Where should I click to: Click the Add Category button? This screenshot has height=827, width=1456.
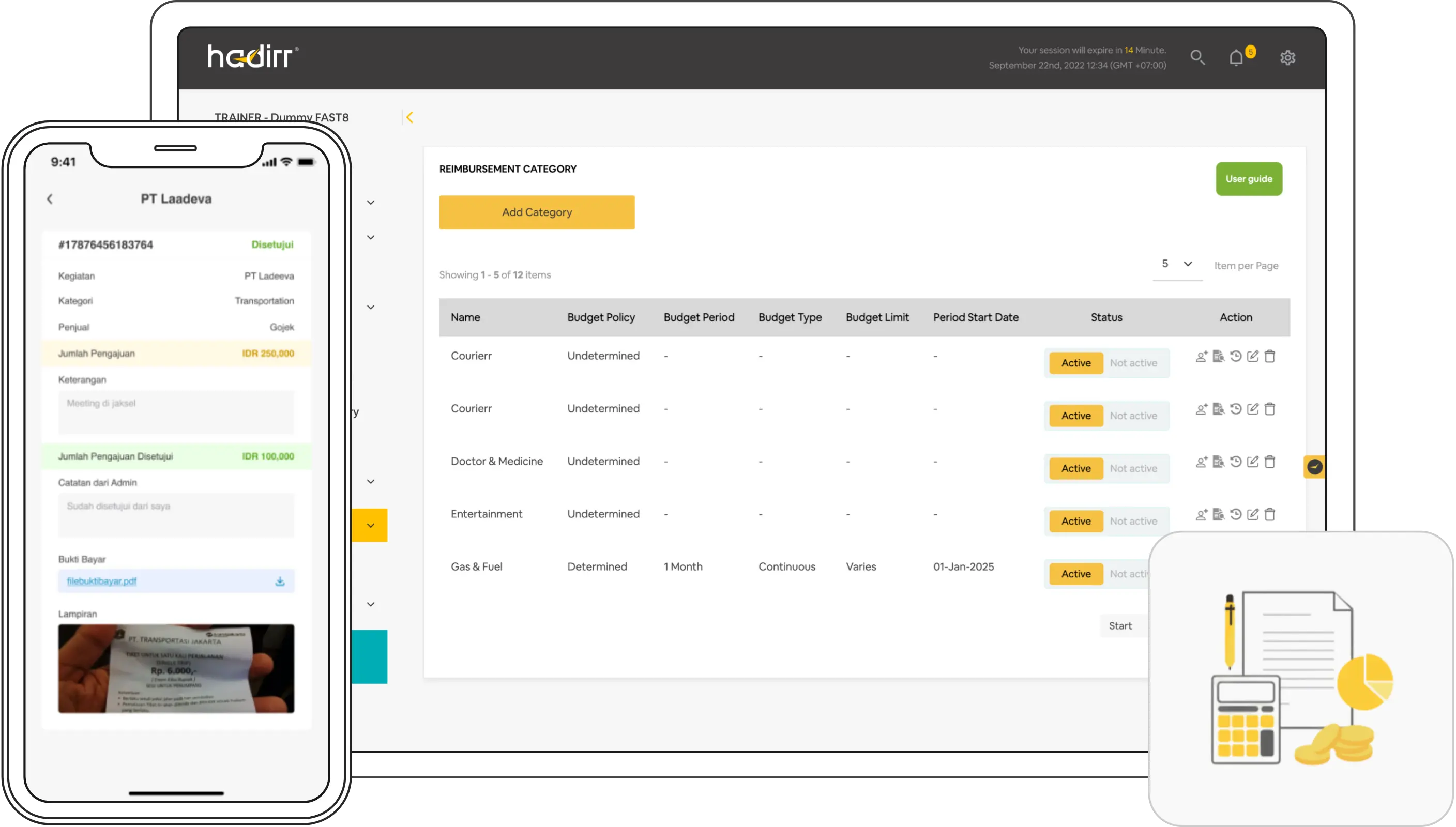(x=536, y=212)
